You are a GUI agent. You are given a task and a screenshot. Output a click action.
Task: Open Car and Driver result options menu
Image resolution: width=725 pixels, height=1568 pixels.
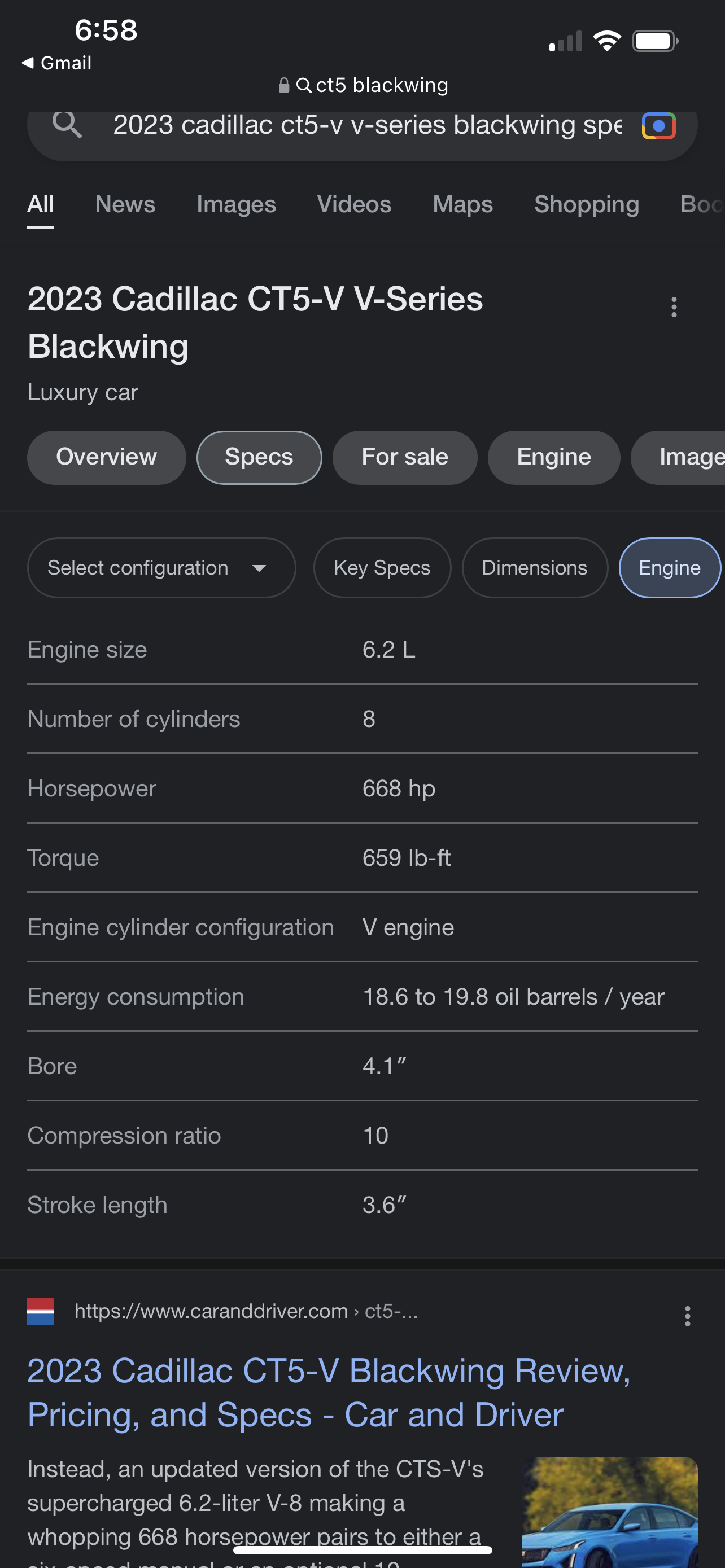pyautogui.click(x=687, y=1316)
